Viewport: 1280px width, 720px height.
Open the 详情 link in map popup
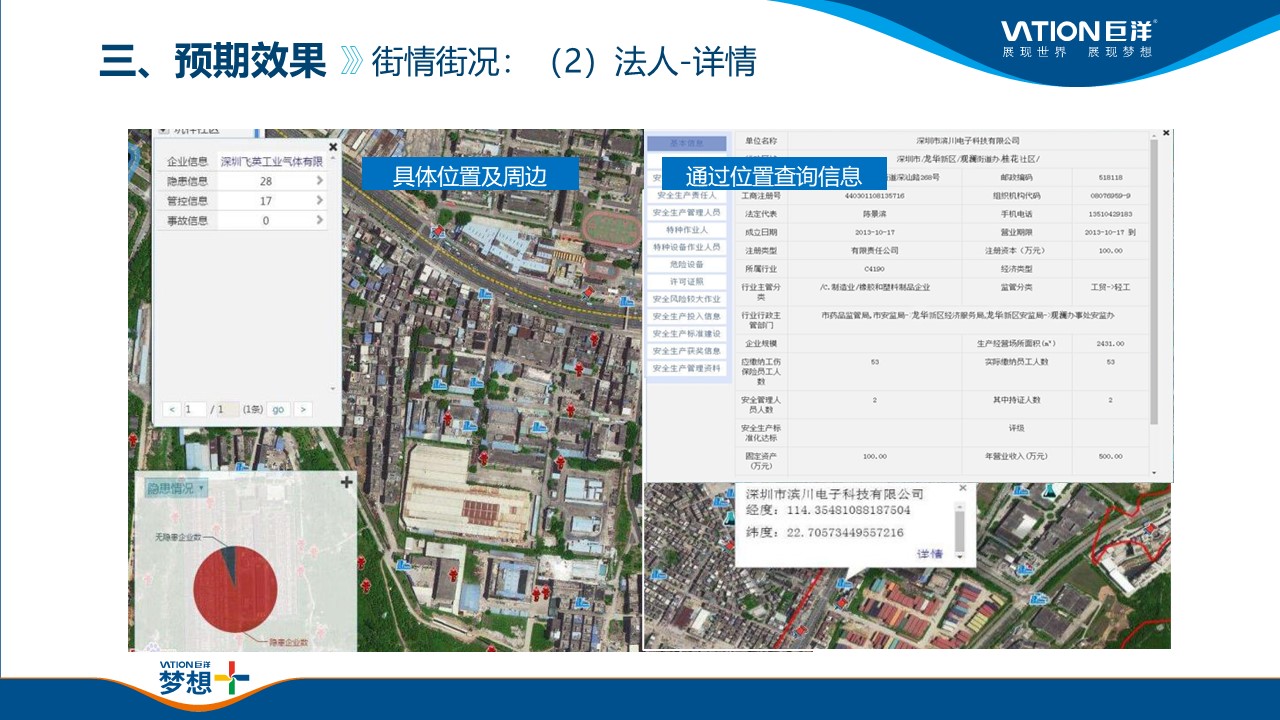point(929,553)
